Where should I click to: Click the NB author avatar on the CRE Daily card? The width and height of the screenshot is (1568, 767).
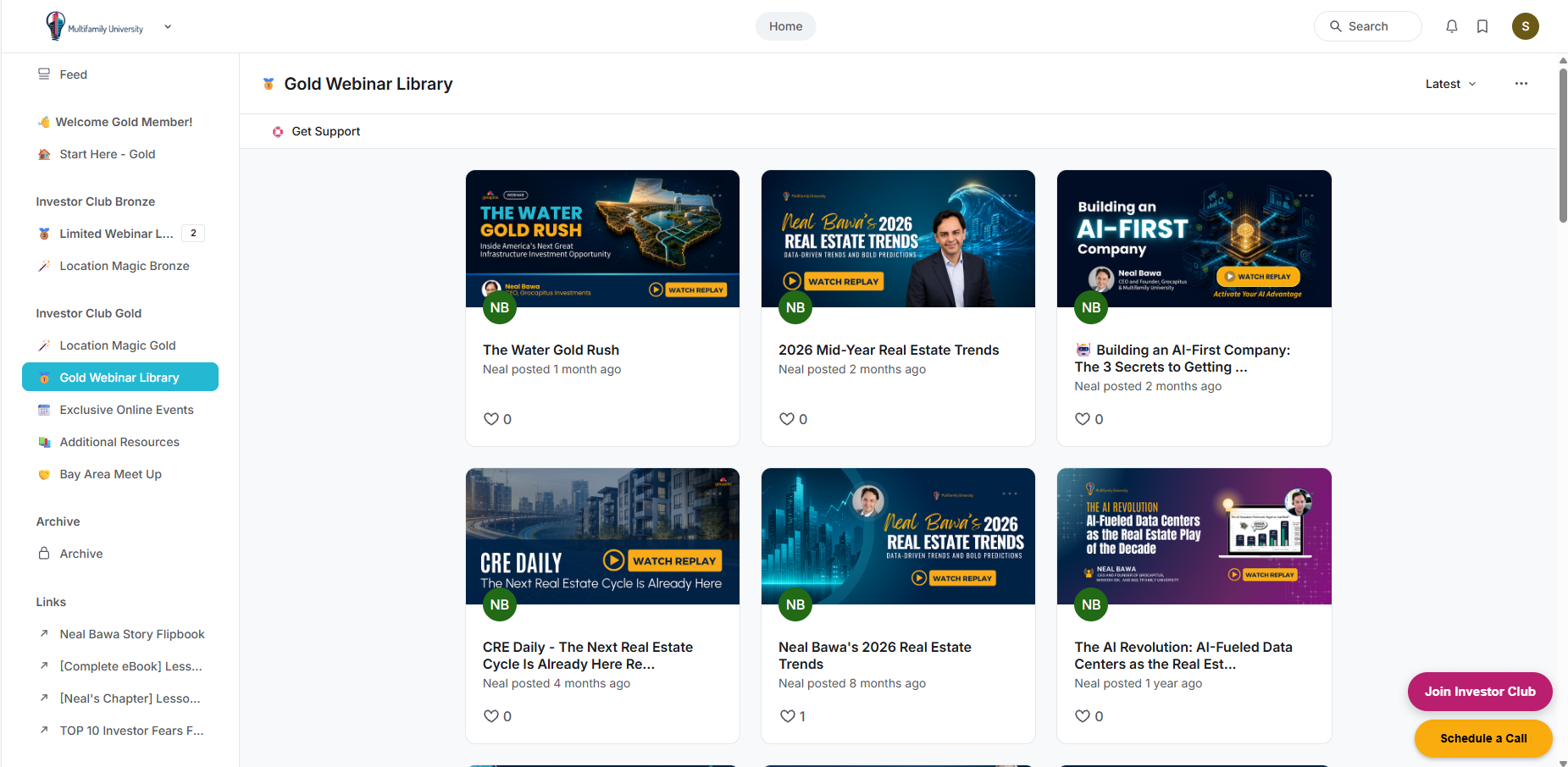[500, 604]
